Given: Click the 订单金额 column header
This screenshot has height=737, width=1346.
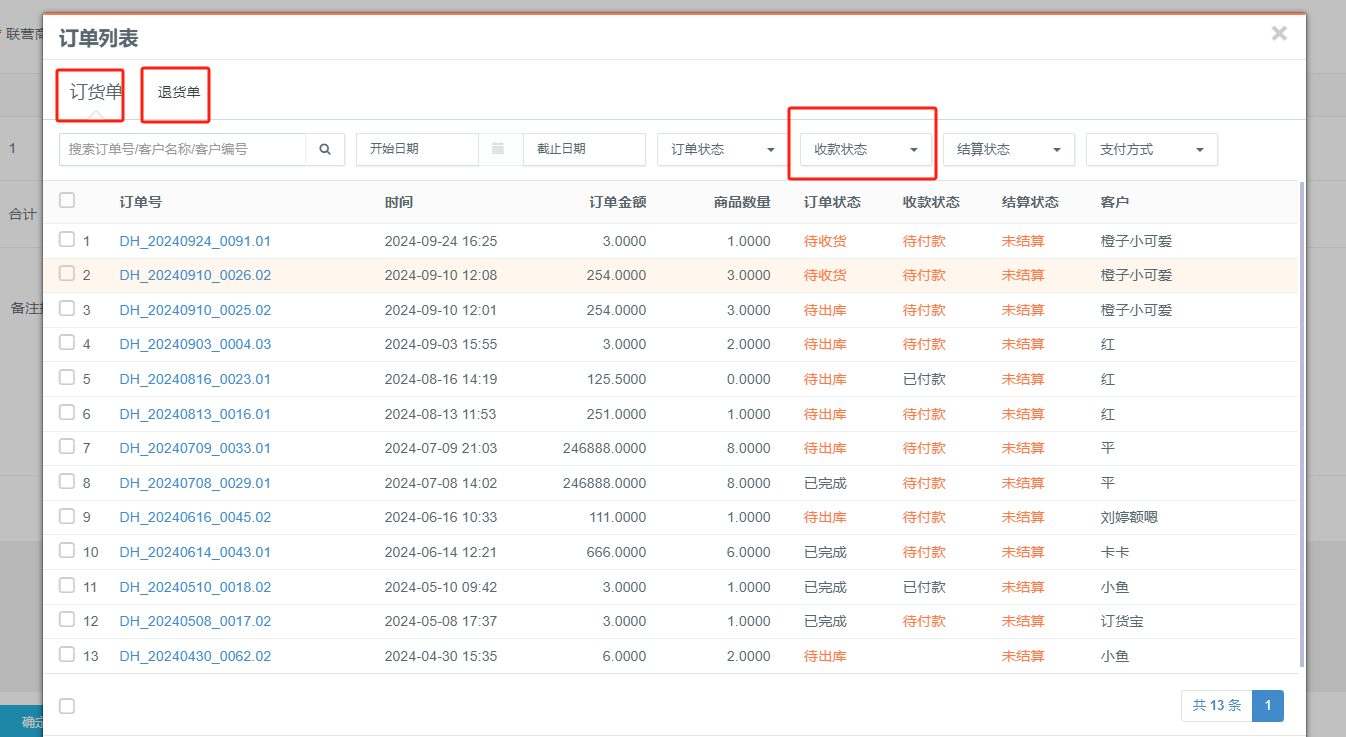Looking at the screenshot, I should (618, 202).
